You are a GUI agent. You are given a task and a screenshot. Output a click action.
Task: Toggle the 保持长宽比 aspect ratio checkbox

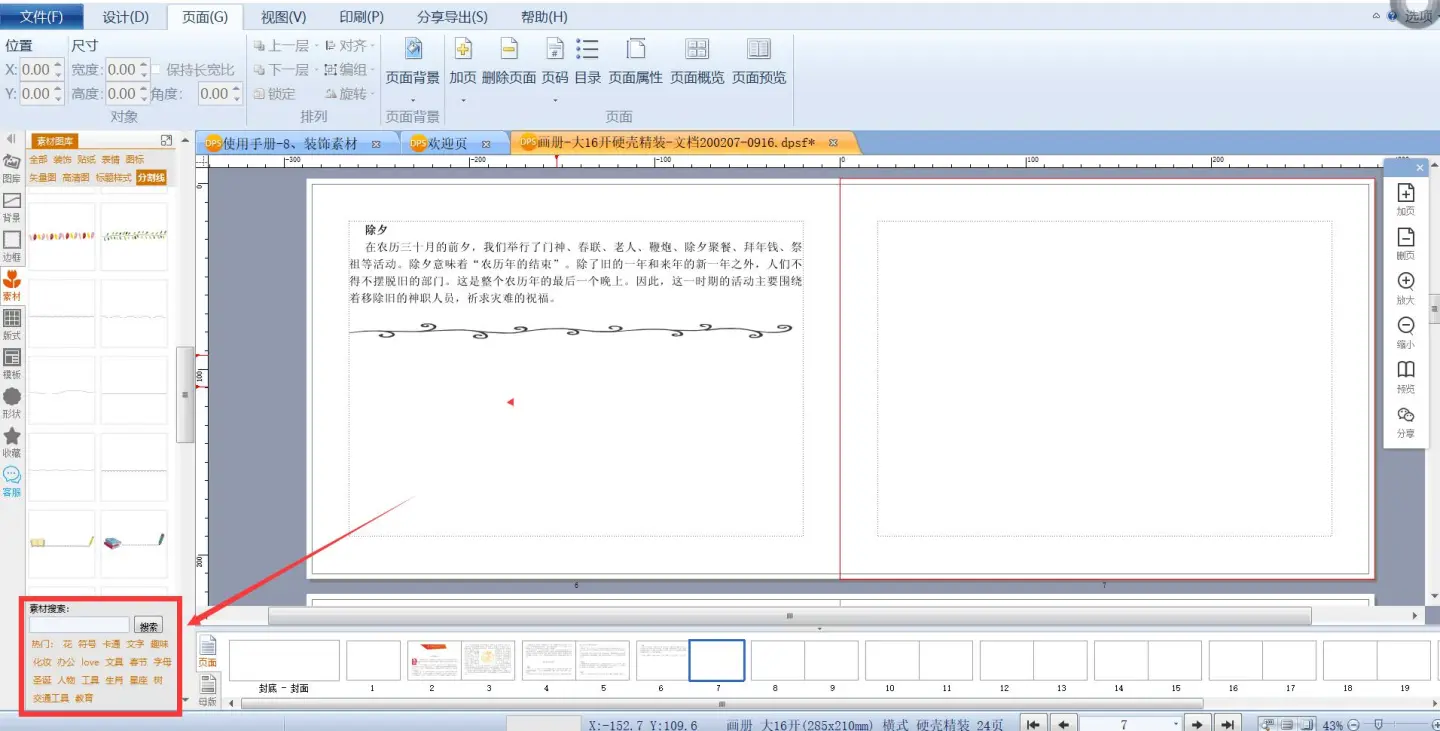point(156,70)
